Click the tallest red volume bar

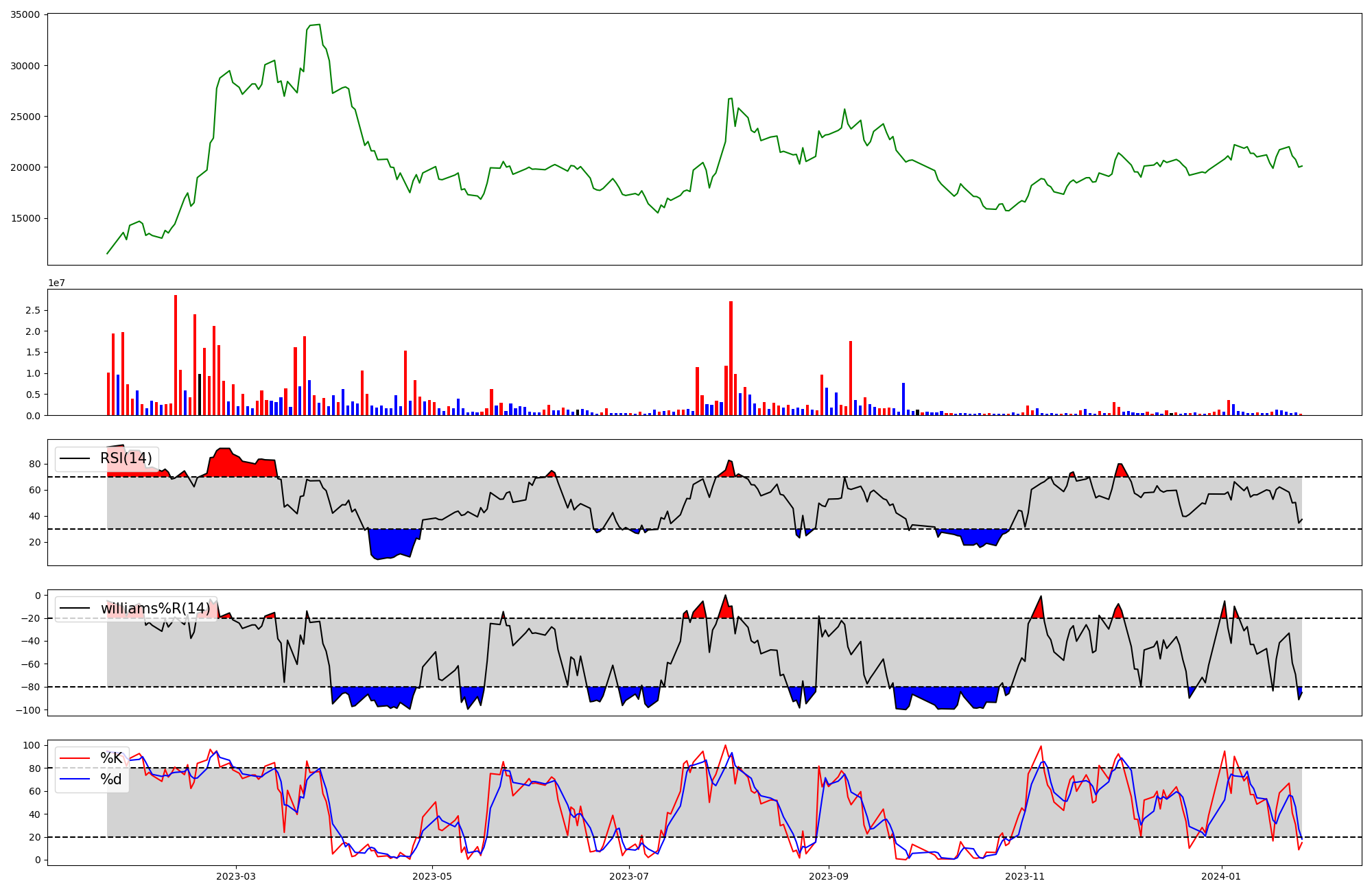pos(176,357)
